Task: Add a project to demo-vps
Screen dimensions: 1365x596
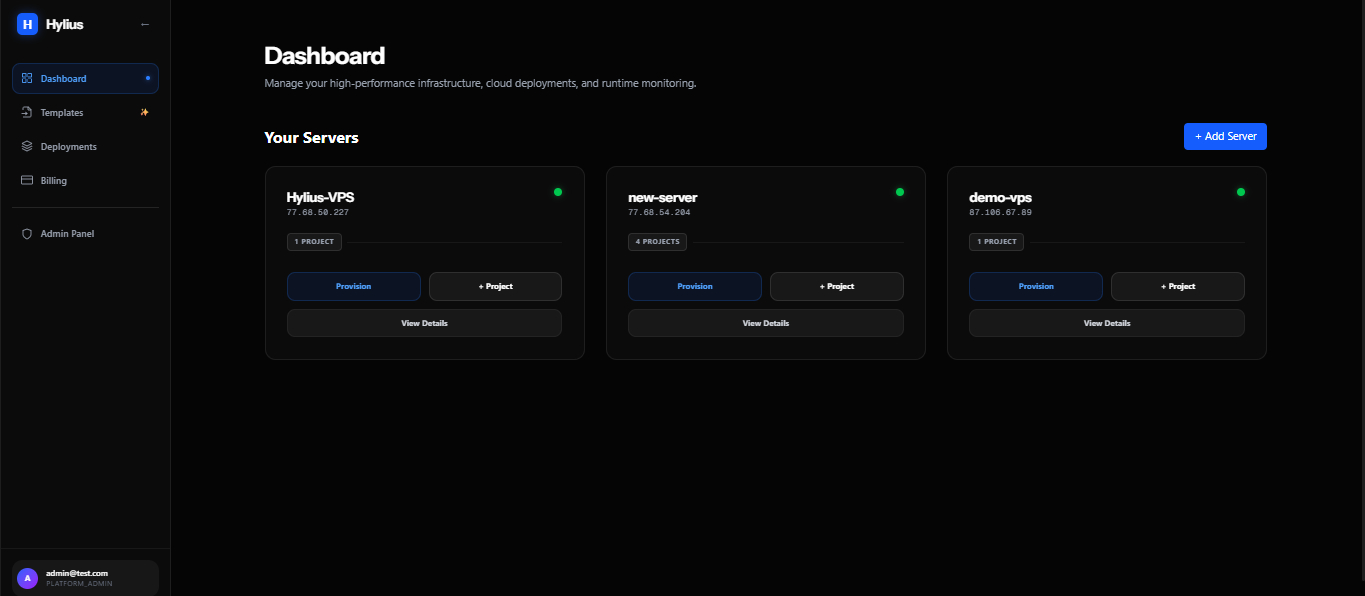Action: [x=1178, y=286]
